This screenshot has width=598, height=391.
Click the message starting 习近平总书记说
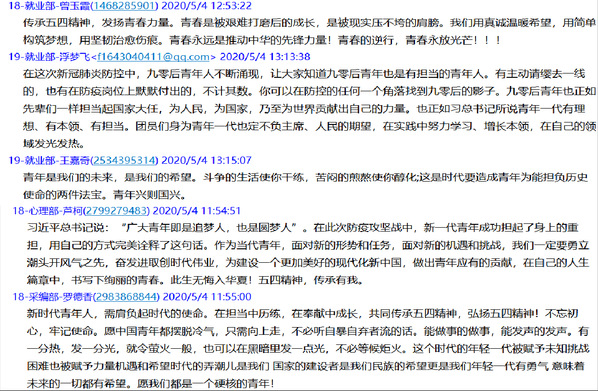pyautogui.click(x=308, y=254)
